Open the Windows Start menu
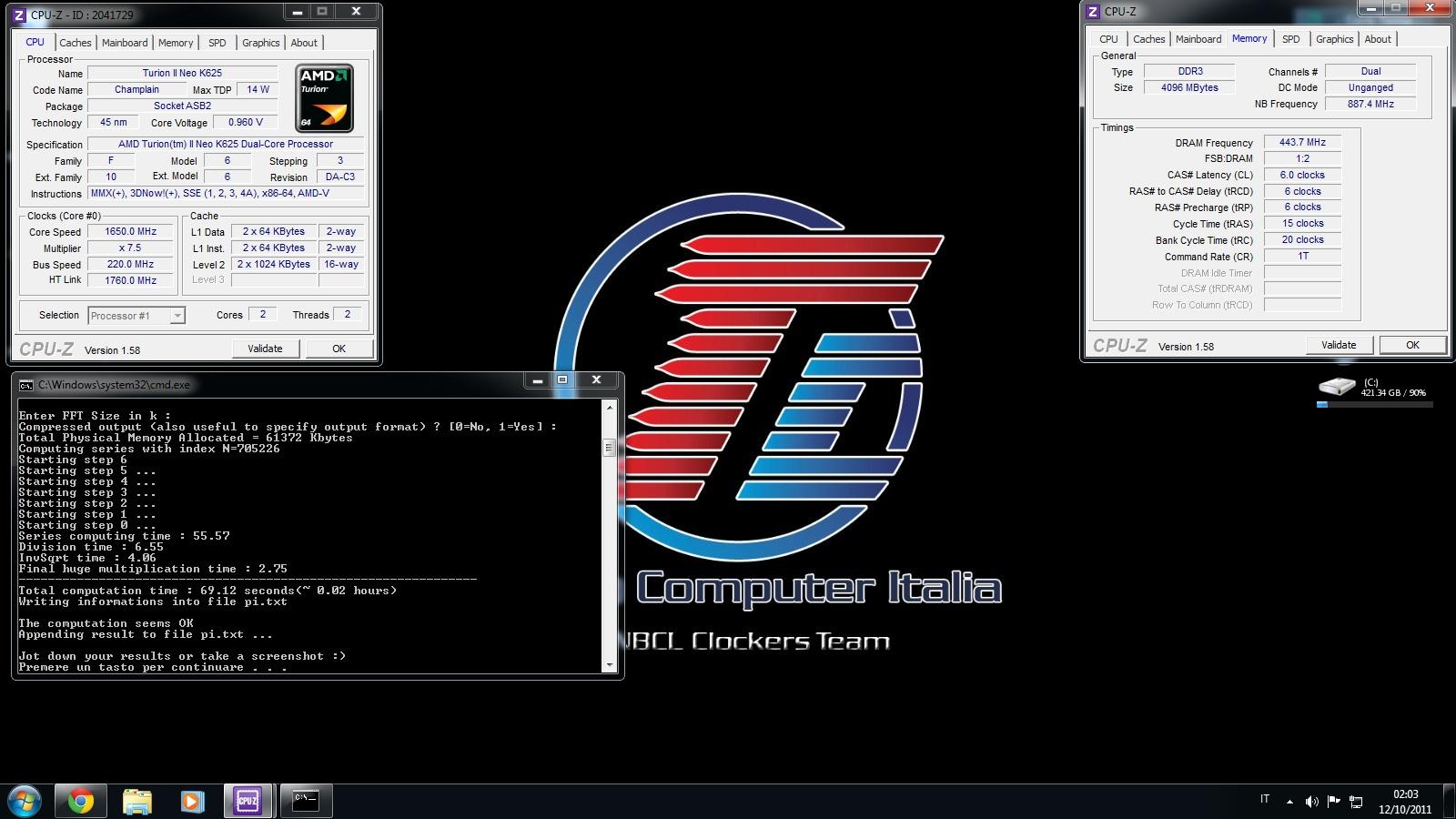Image resolution: width=1456 pixels, height=819 pixels. coord(25,801)
